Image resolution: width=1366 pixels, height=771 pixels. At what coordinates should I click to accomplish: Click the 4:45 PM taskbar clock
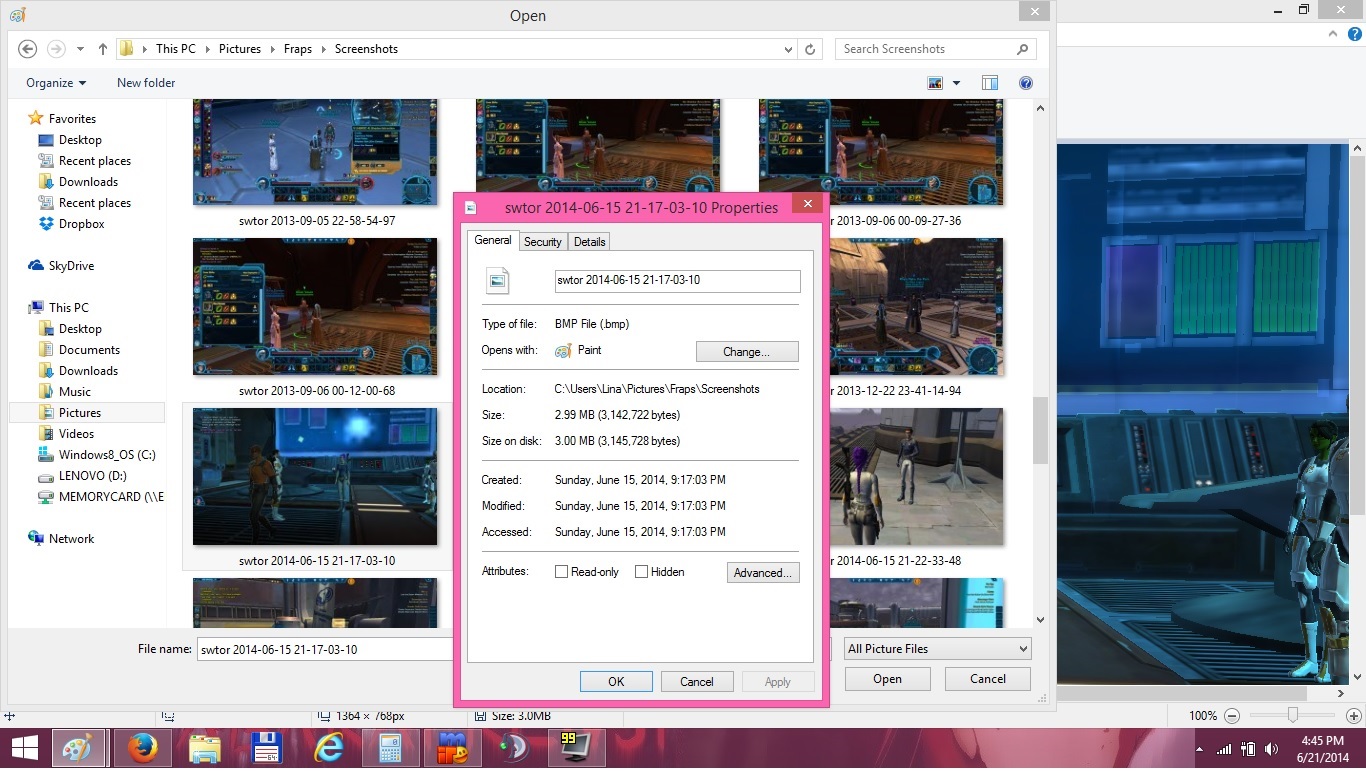1322,741
